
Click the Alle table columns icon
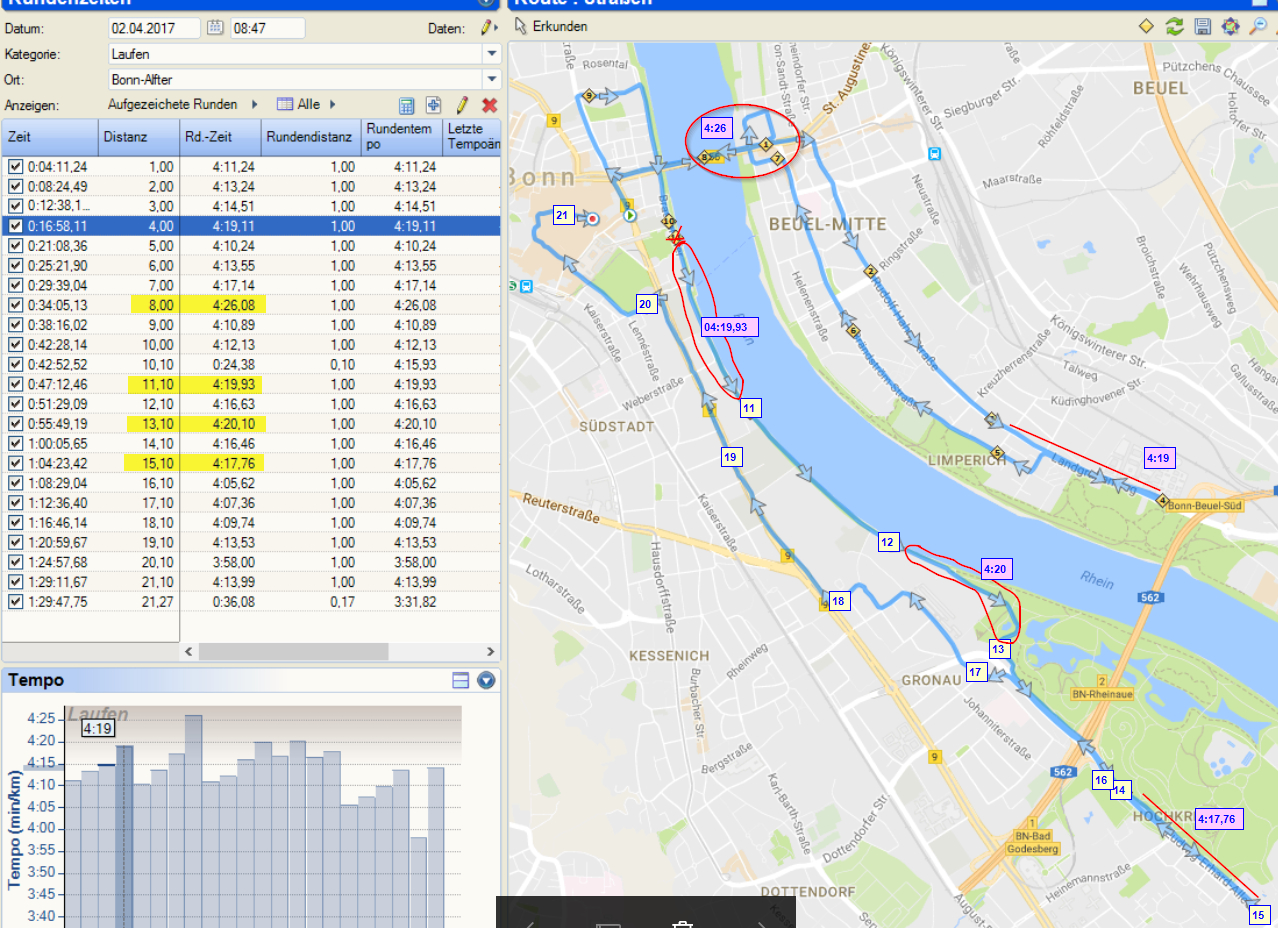(284, 104)
